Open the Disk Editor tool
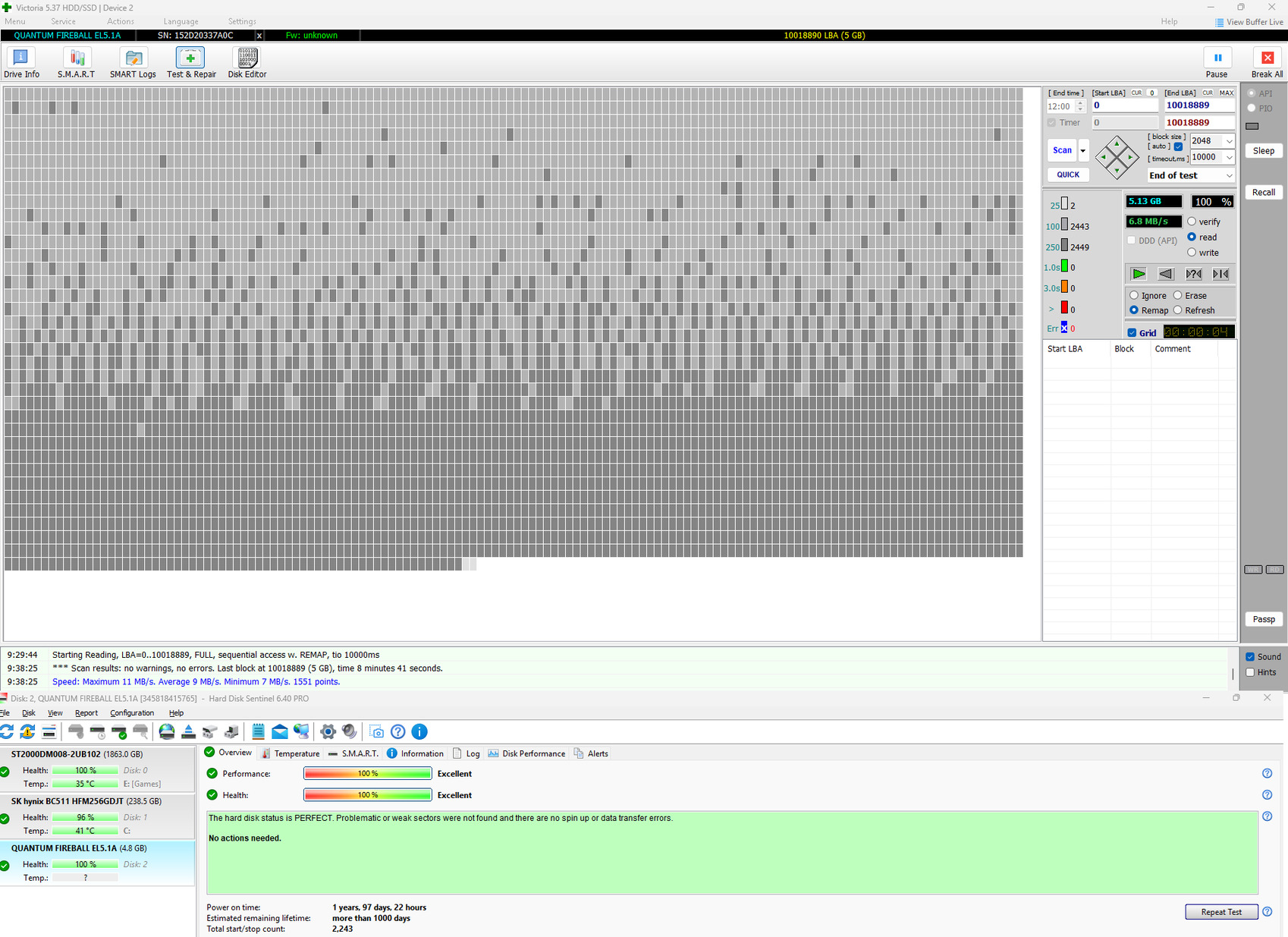Viewport: 1288px width, 937px height. (247, 63)
